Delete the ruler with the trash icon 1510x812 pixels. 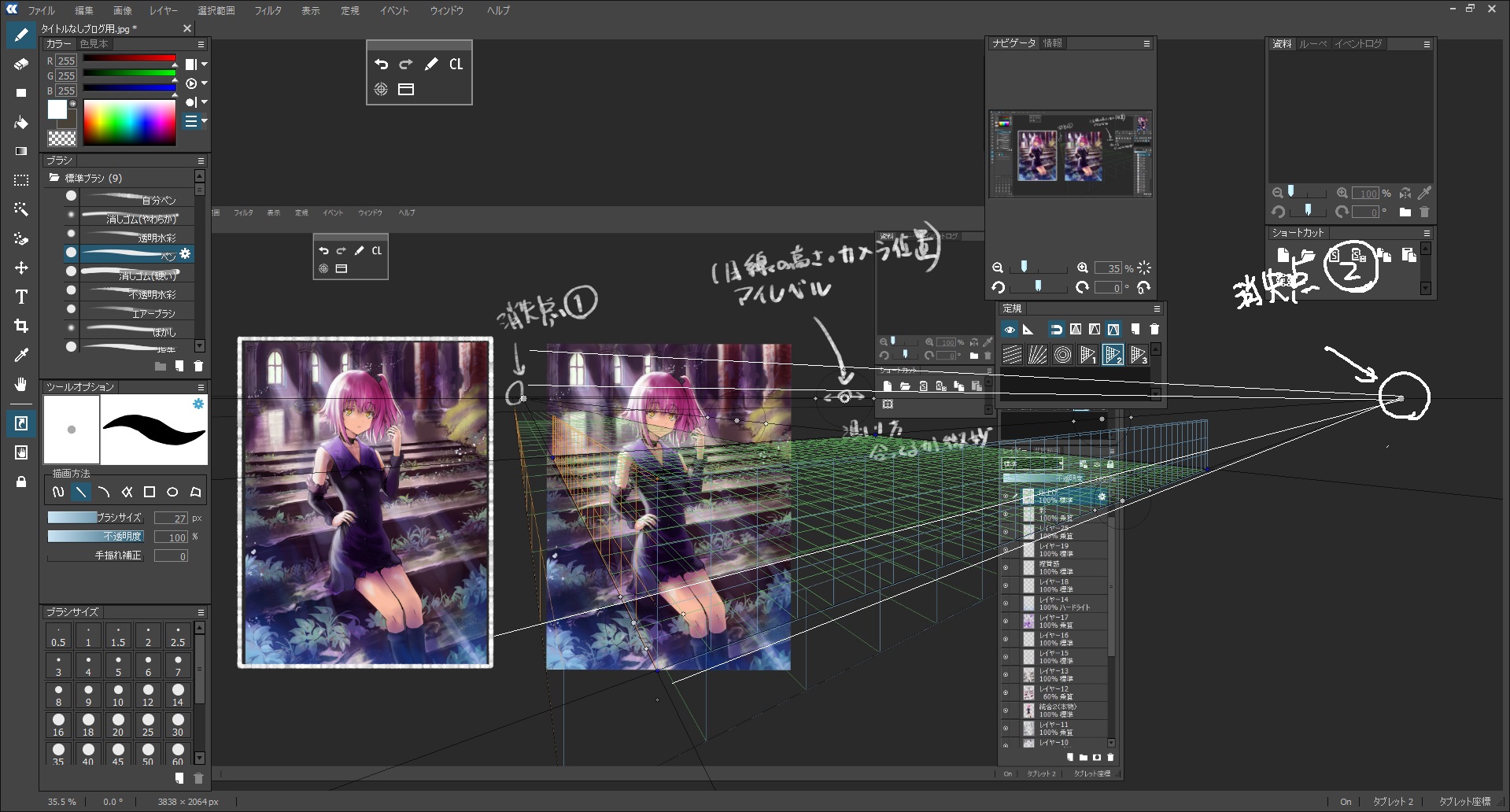1154,329
